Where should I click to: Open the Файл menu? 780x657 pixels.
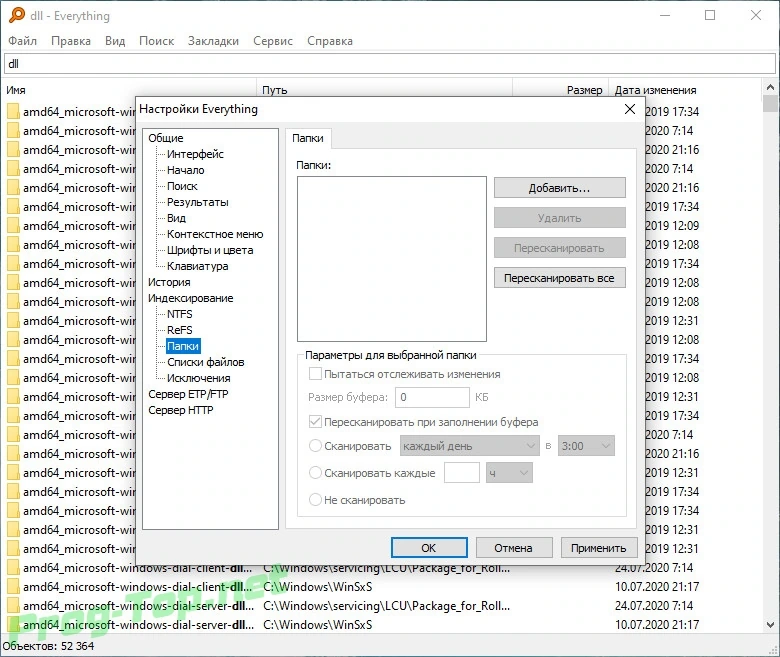tap(22, 41)
